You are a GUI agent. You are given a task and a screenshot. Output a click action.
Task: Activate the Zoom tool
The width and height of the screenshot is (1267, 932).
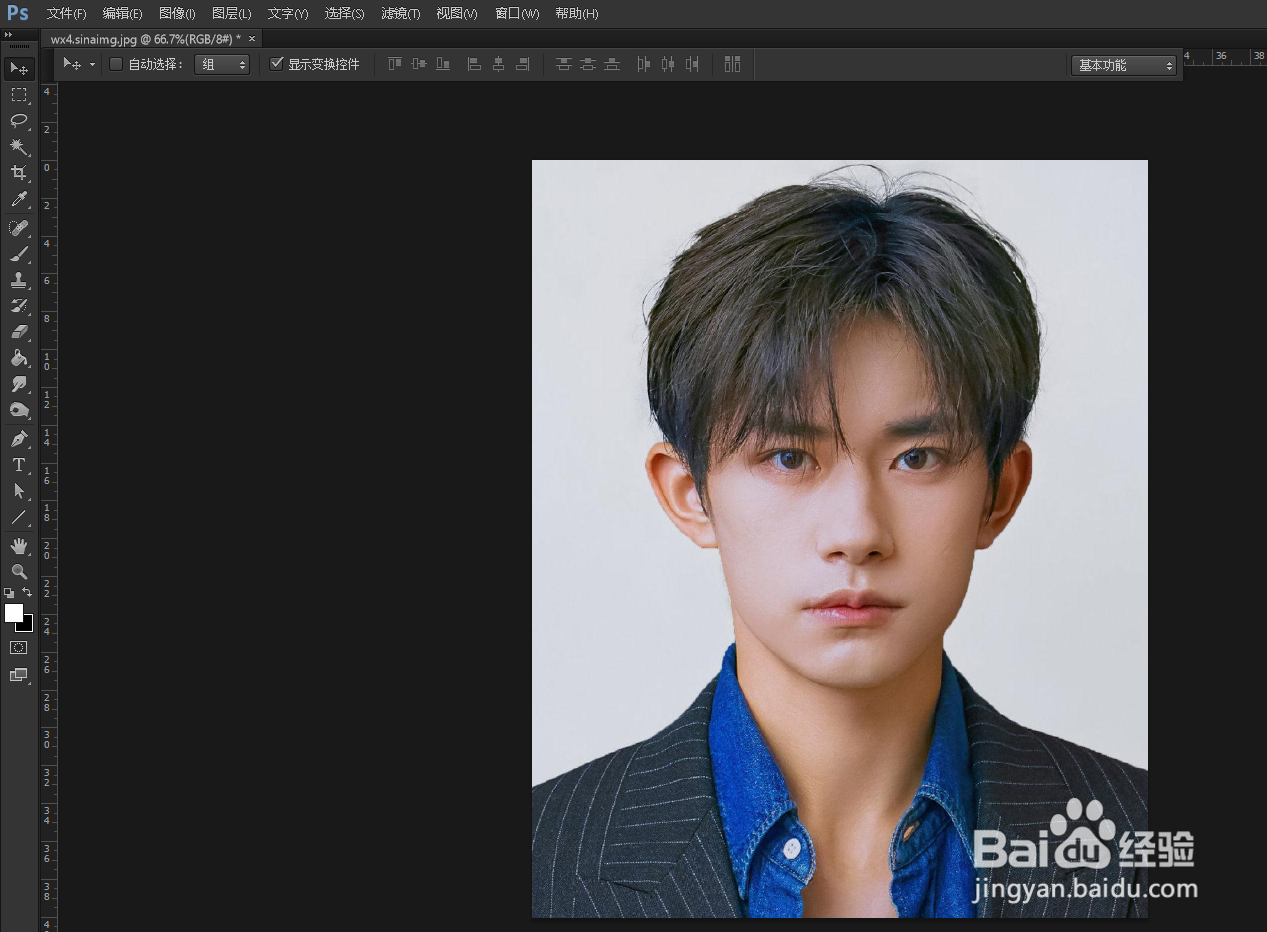[19, 572]
